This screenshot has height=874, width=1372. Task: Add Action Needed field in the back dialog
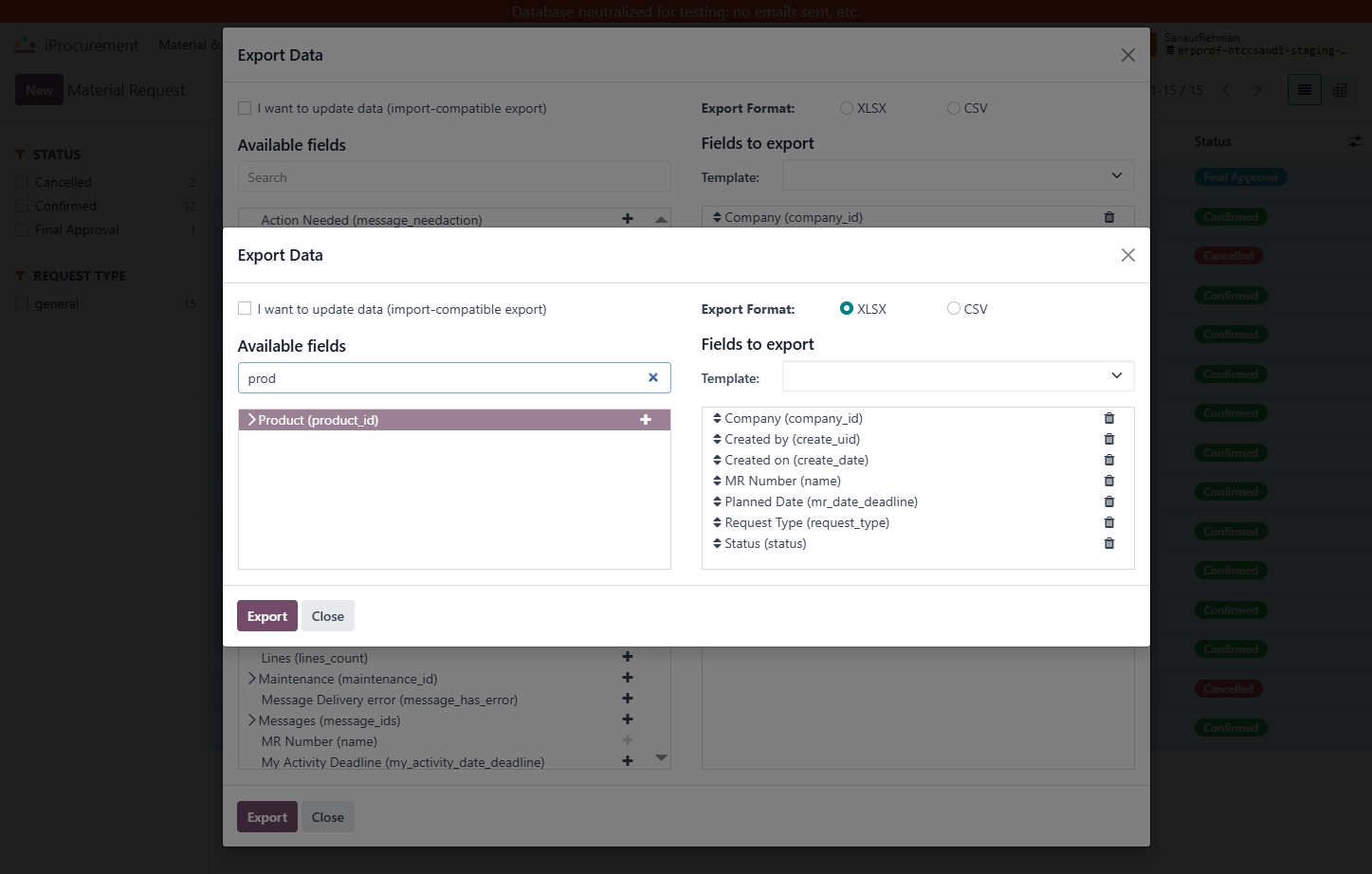pyautogui.click(x=628, y=219)
